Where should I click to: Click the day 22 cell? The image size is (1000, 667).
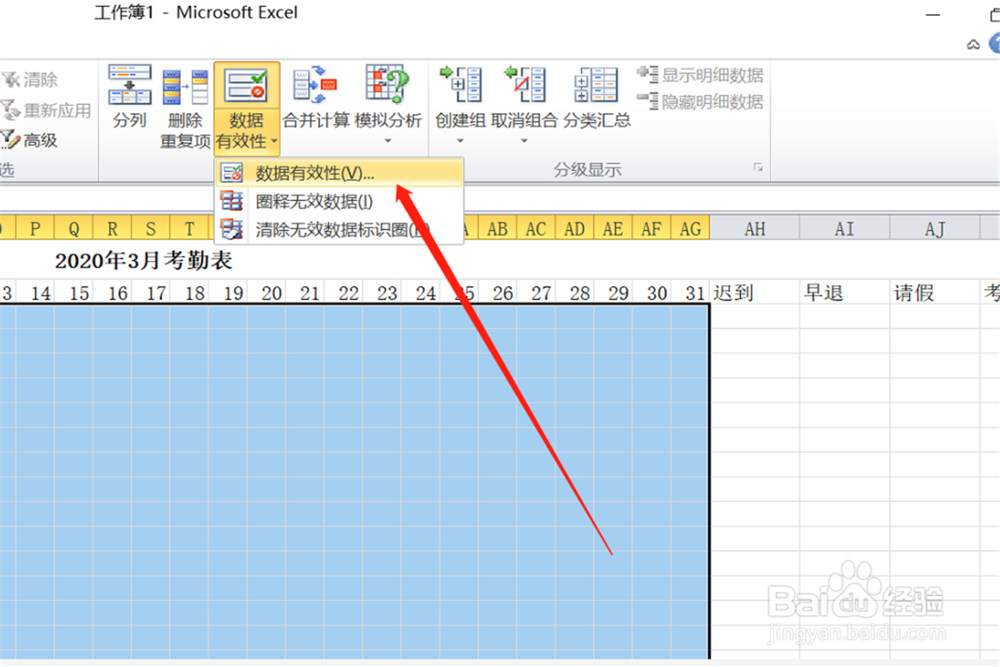[x=343, y=293]
